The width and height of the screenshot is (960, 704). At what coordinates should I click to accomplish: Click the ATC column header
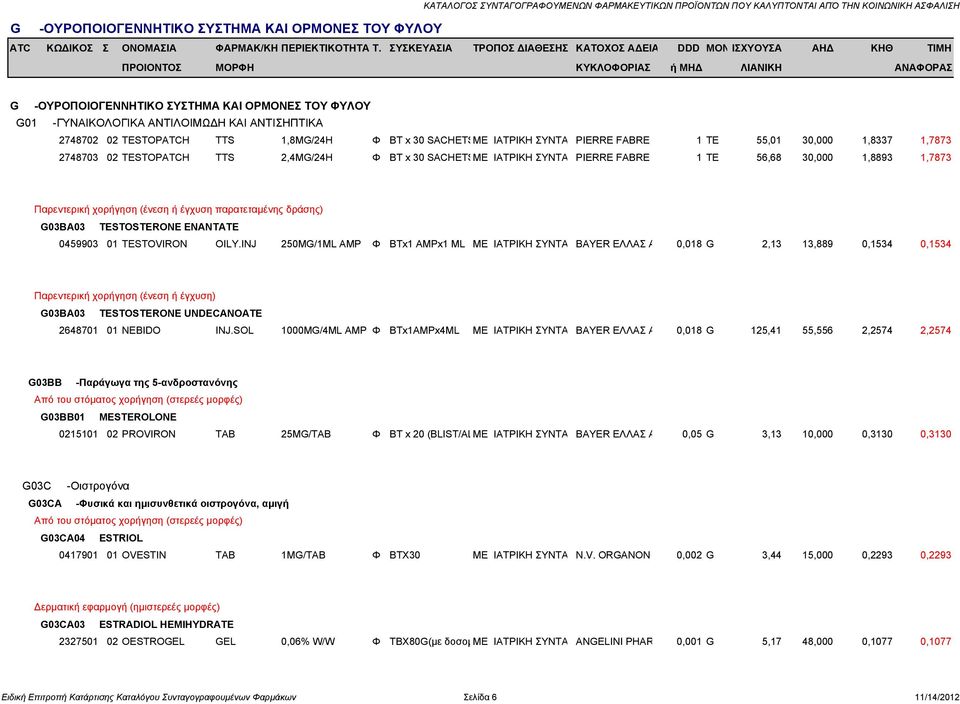click(x=20, y=48)
